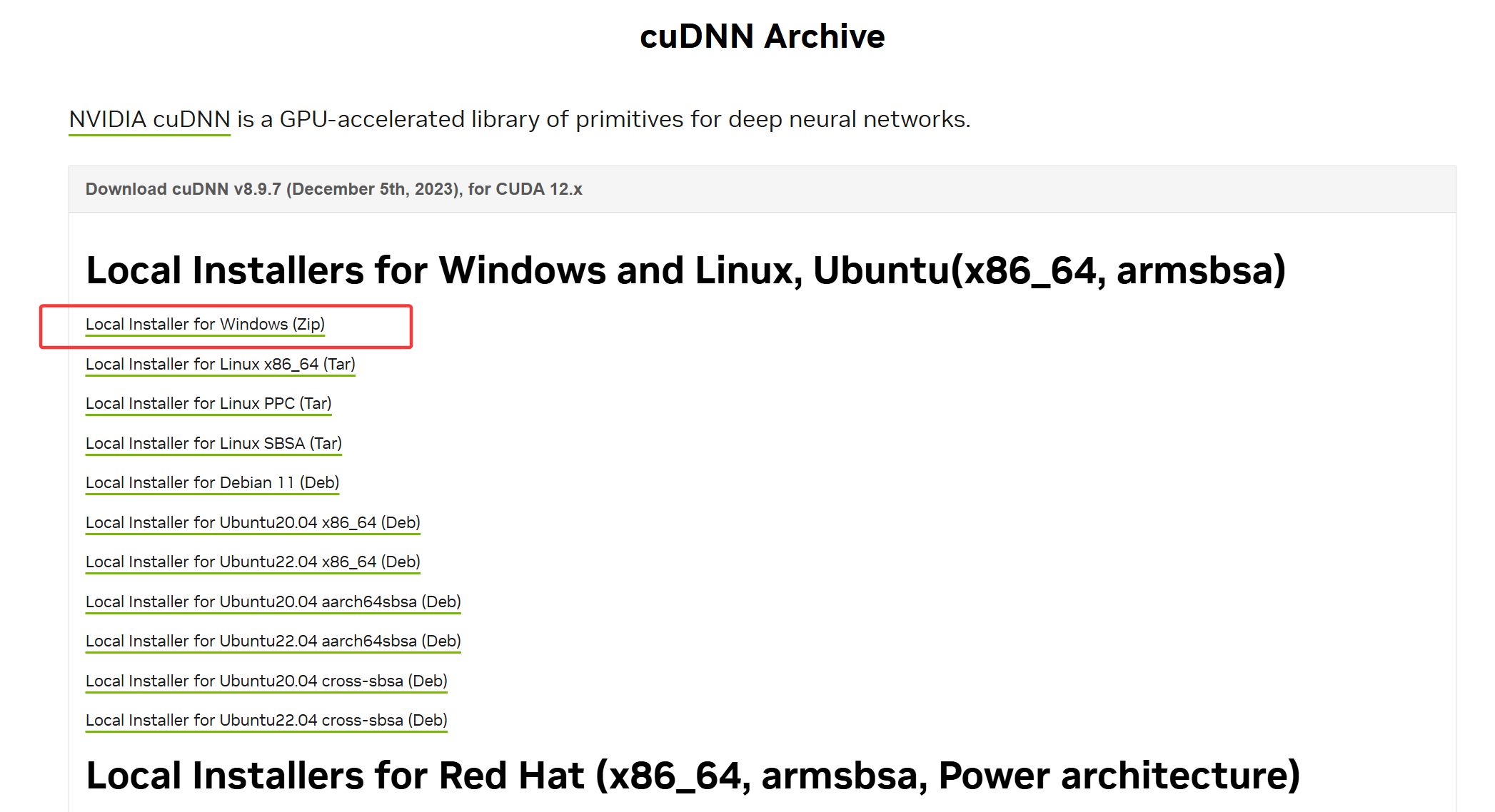Open the Local Installer for Debian 11 (Deb)
1495x812 pixels.
click(212, 482)
